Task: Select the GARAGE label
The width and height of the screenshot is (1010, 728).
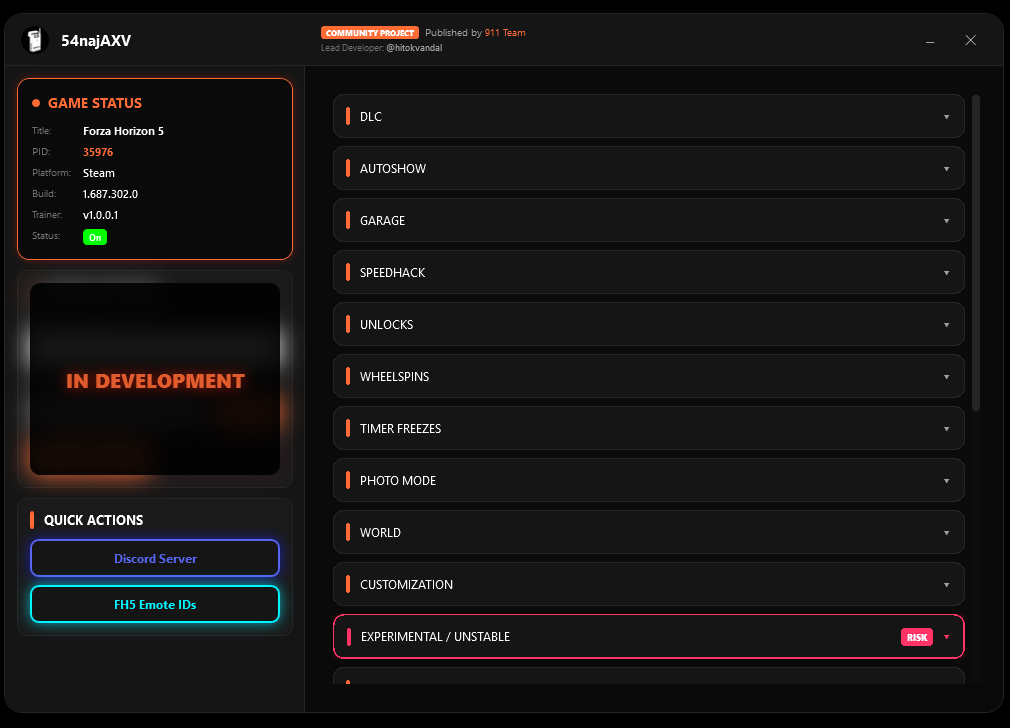Action: click(383, 221)
